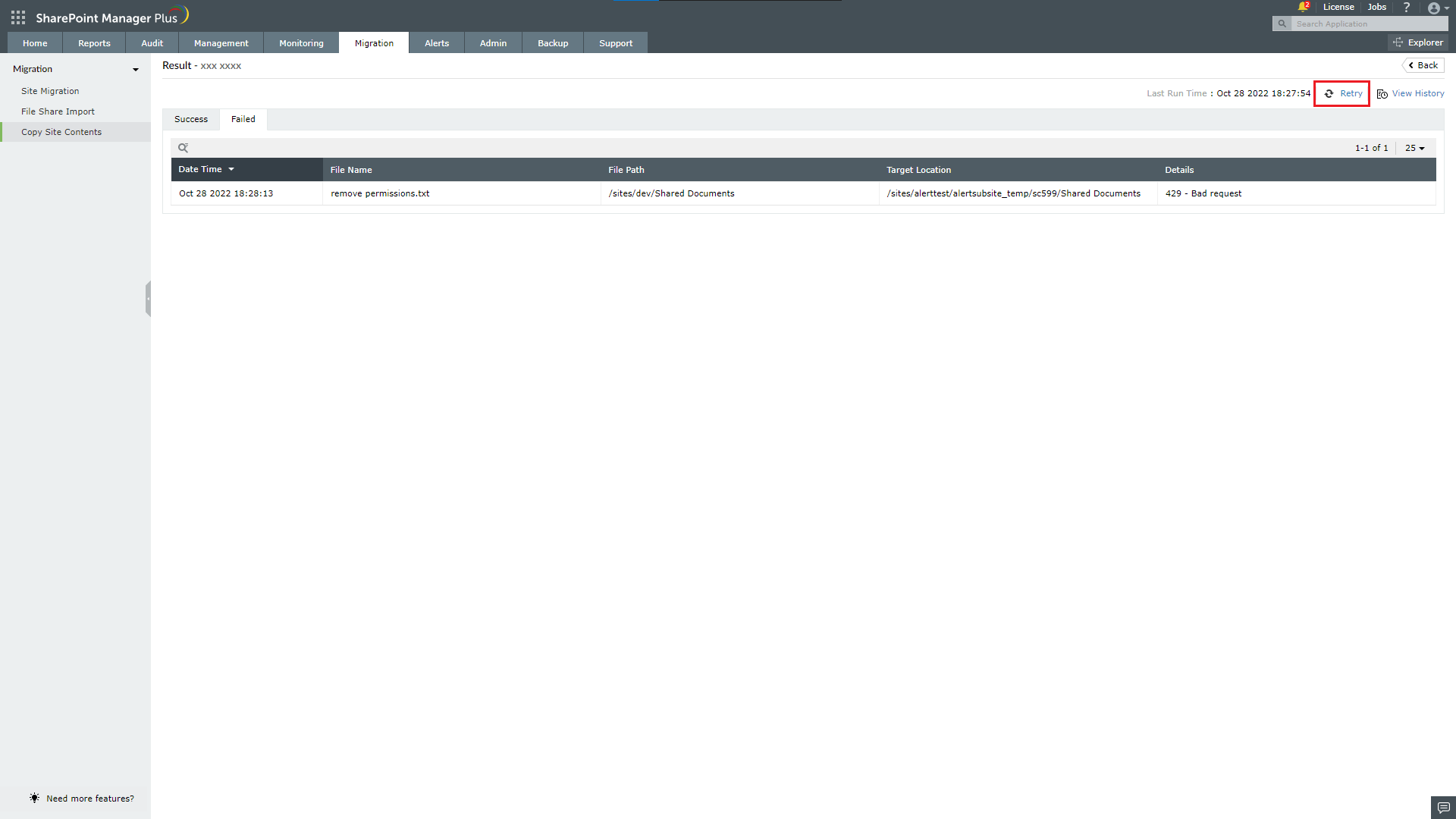Open View History using its clock-document icon

pos(1382,93)
